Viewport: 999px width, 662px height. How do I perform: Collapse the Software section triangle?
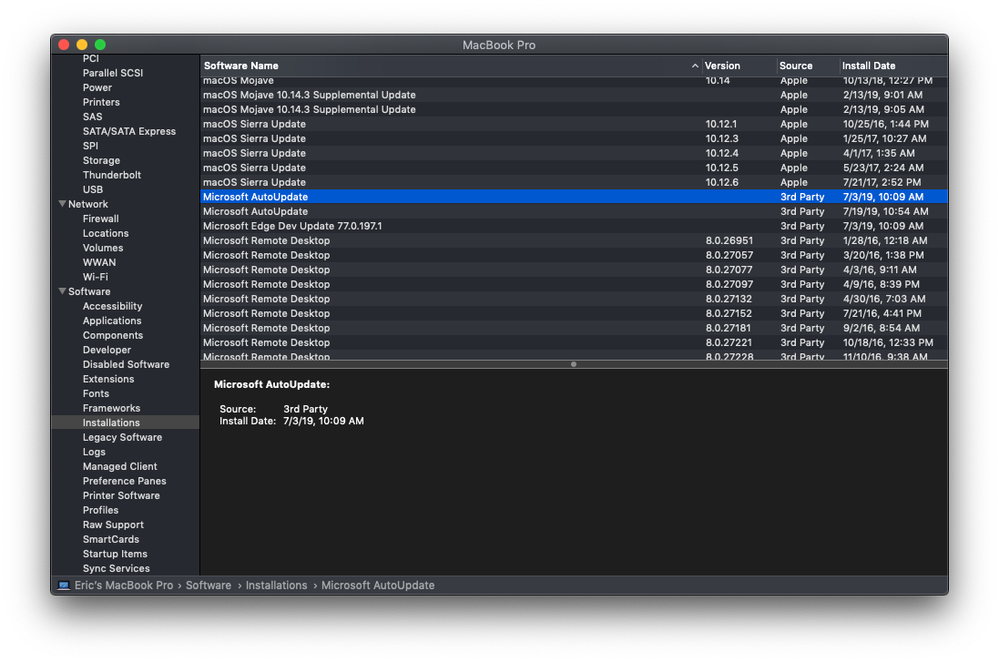(x=62, y=291)
